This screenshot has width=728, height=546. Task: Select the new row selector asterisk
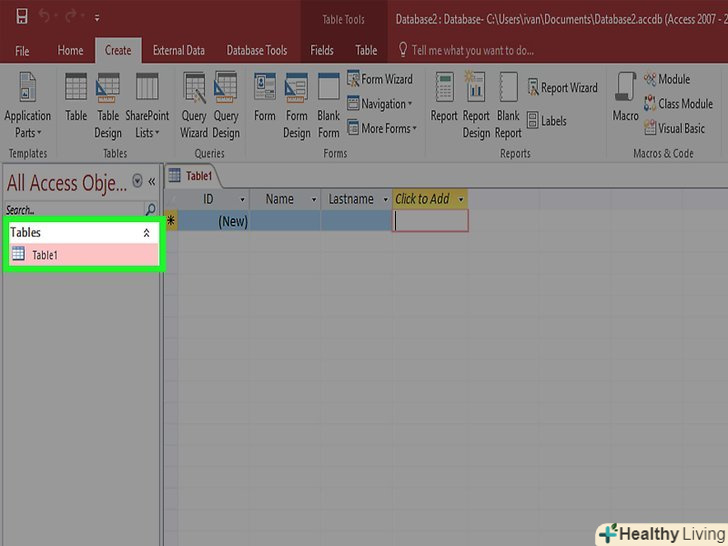pos(171,221)
